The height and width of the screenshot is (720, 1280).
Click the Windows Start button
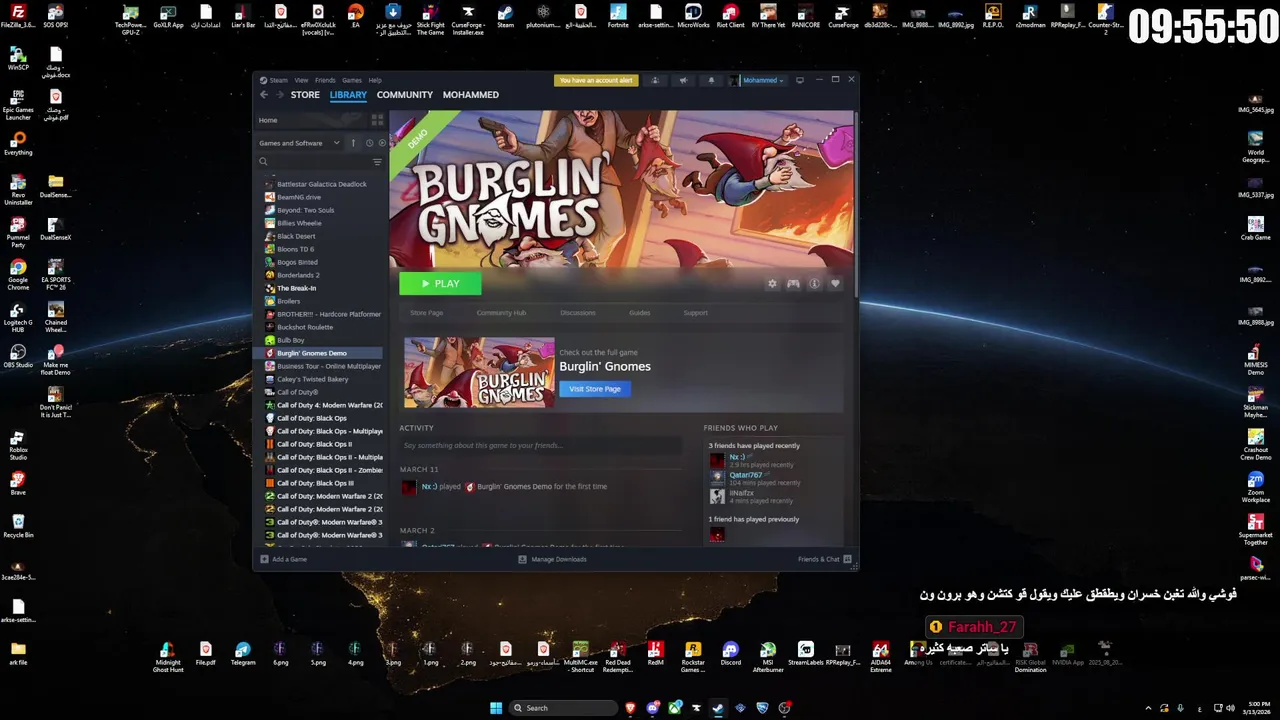(x=496, y=708)
